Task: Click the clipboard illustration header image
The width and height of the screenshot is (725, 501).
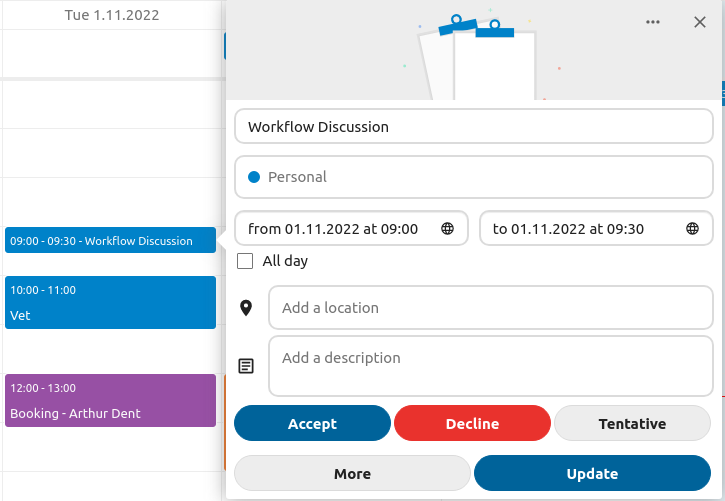Action: (x=475, y=55)
